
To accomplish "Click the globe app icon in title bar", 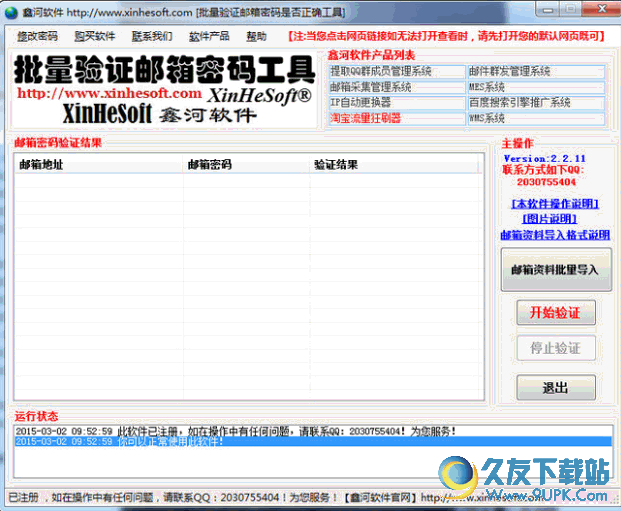I will pos(11,12).
